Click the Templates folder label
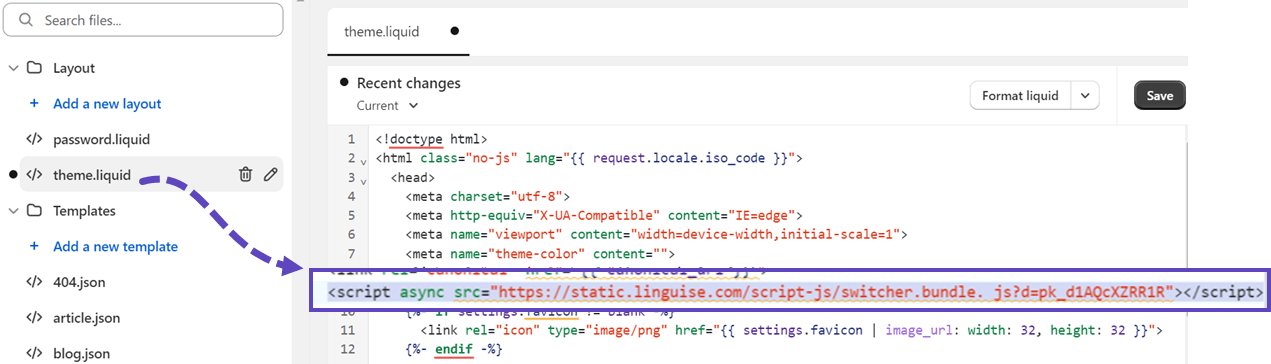The height and width of the screenshot is (364, 1271). point(84,211)
